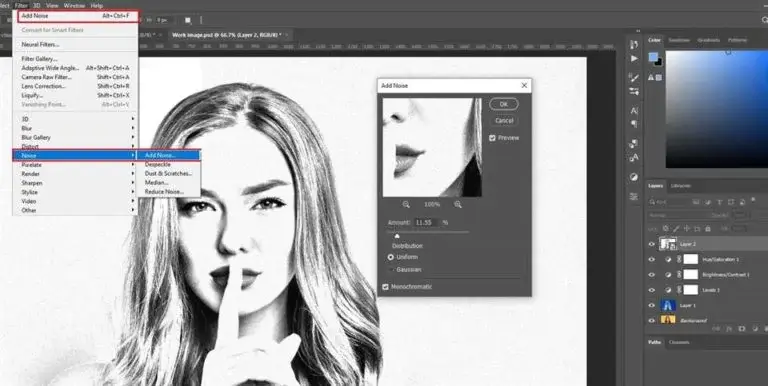Switch to the Libraries tab
The width and height of the screenshot is (768, 386).
[x=680, y=186]
